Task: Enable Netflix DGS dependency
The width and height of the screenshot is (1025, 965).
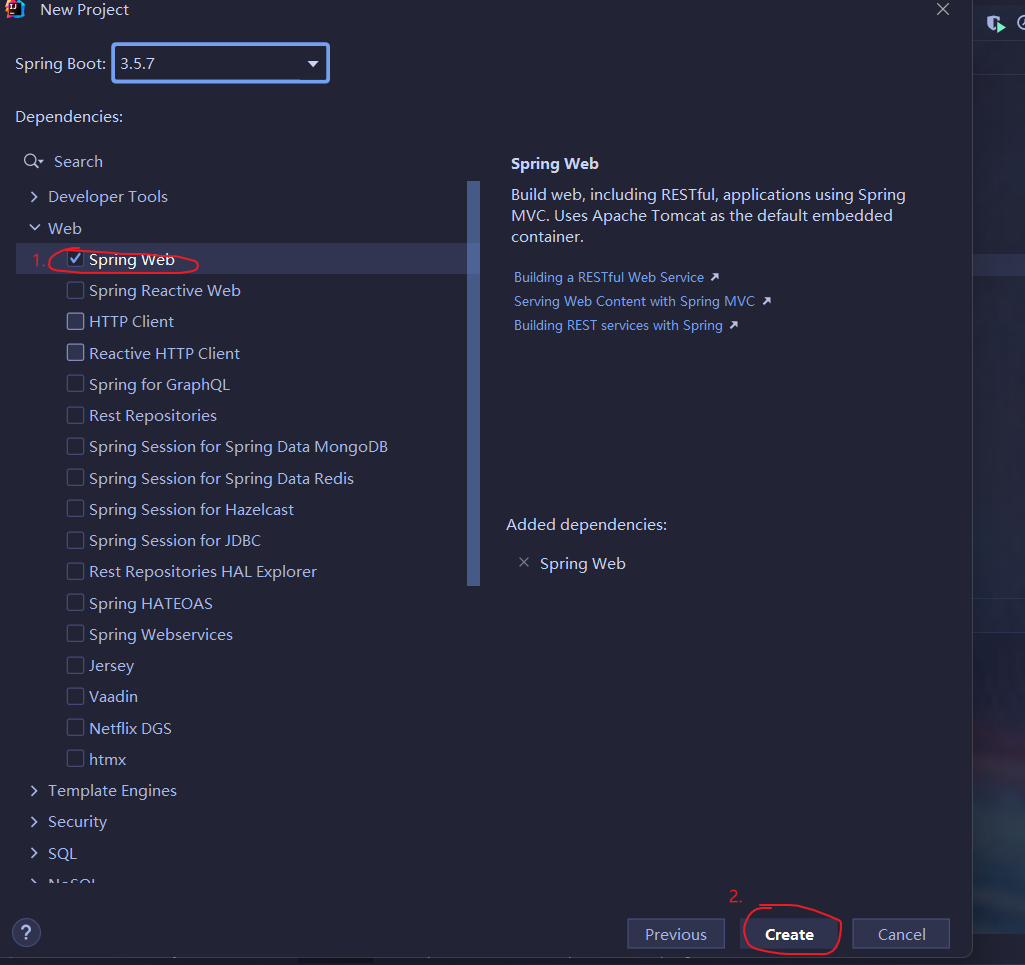Action: [x=75, y=728]
